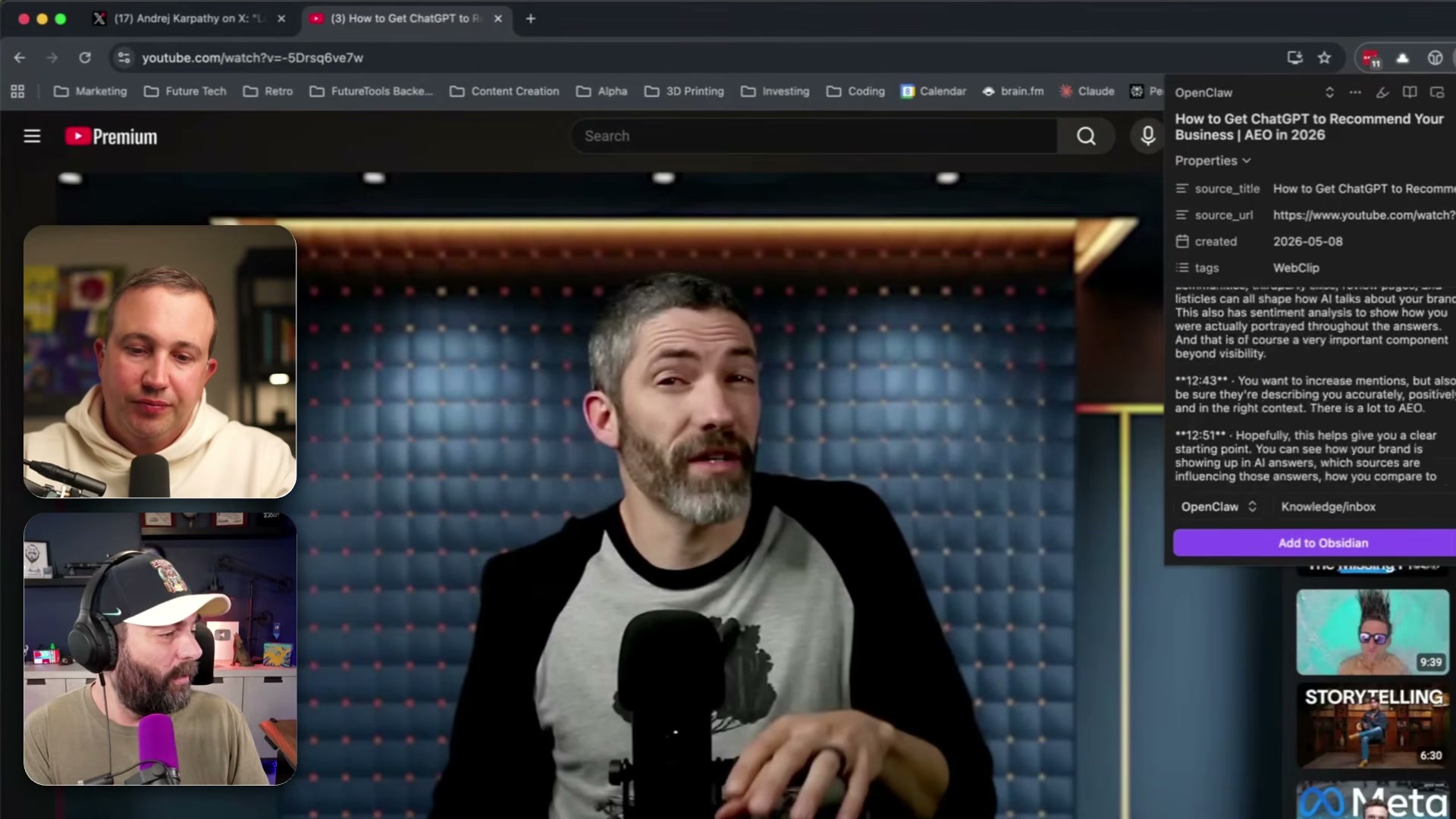Open the Marketing bookmarks folder
Viewport: 1456px width, 819px height.
click(x=90, y=91)
